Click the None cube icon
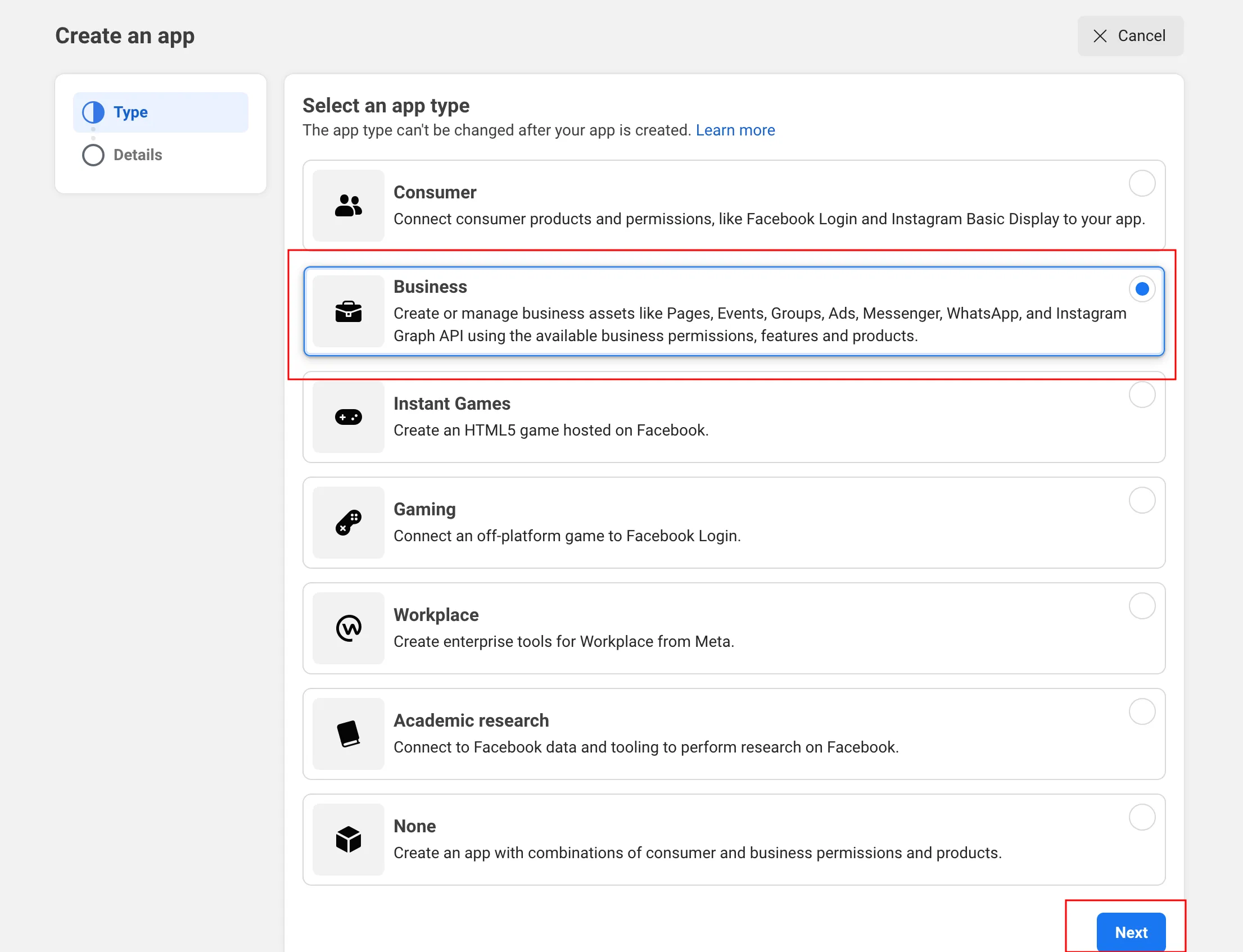This screenshot has height=952, width=1243. coord(348,839)
